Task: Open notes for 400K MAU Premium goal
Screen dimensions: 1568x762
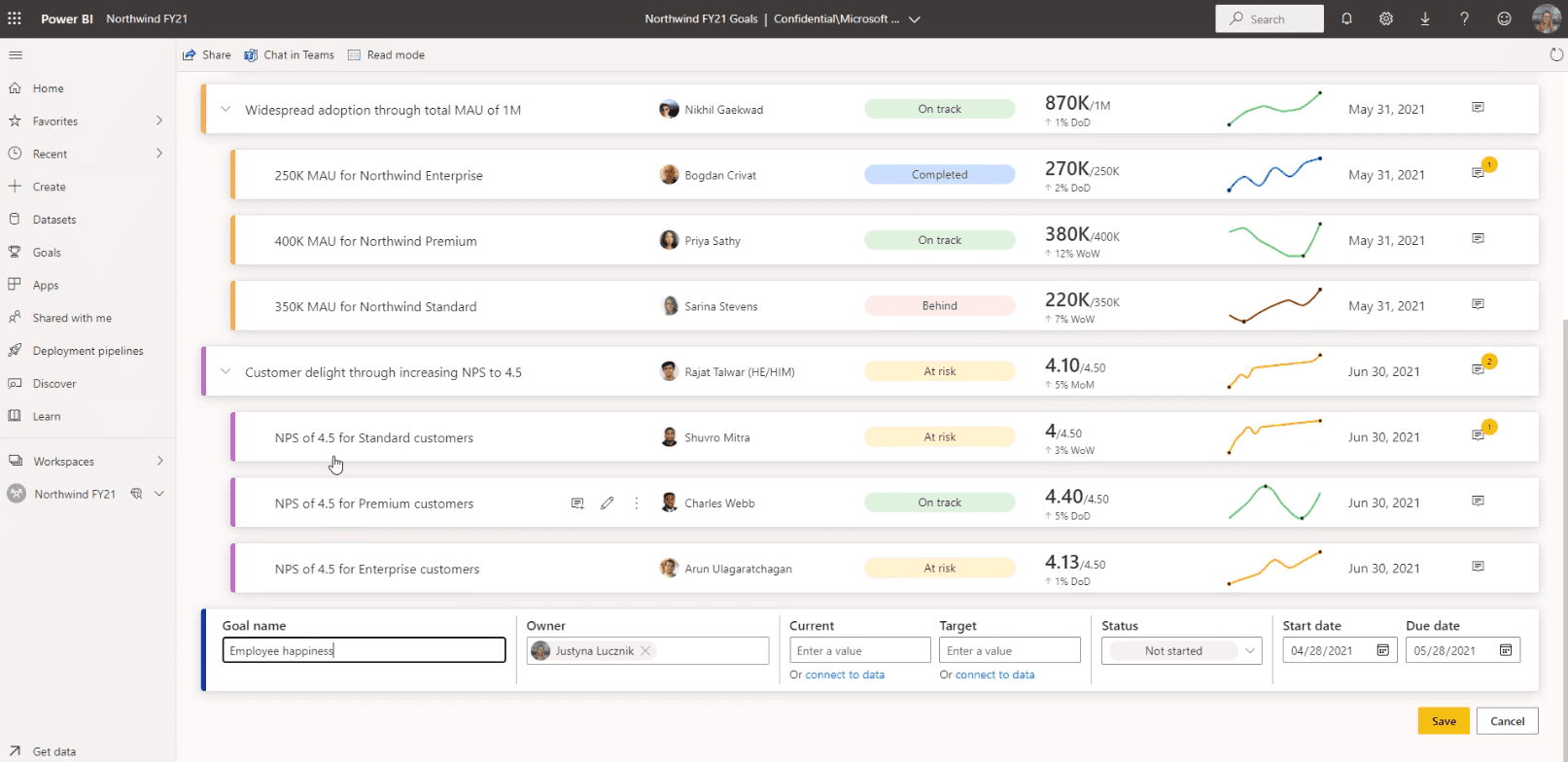Action: (x=1478, y=238)
